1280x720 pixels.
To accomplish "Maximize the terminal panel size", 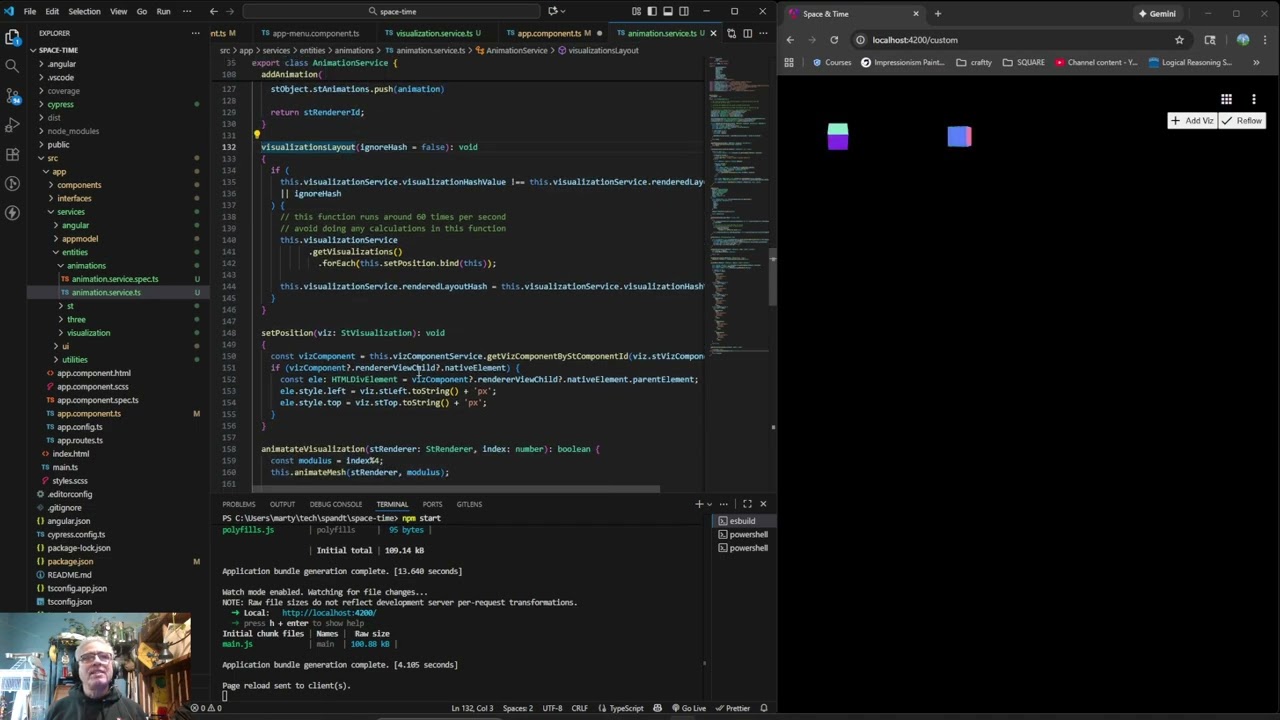I will point(747,504).
